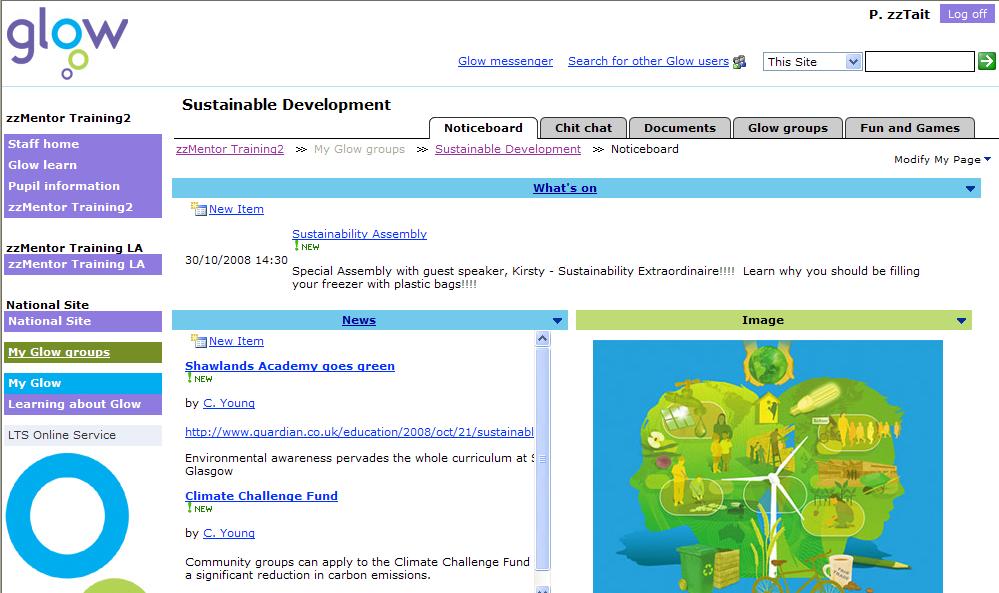This screenshot has width=999, height=593.
Task: Select Staff home in the sidebar
Action: (x=83, y=144)
